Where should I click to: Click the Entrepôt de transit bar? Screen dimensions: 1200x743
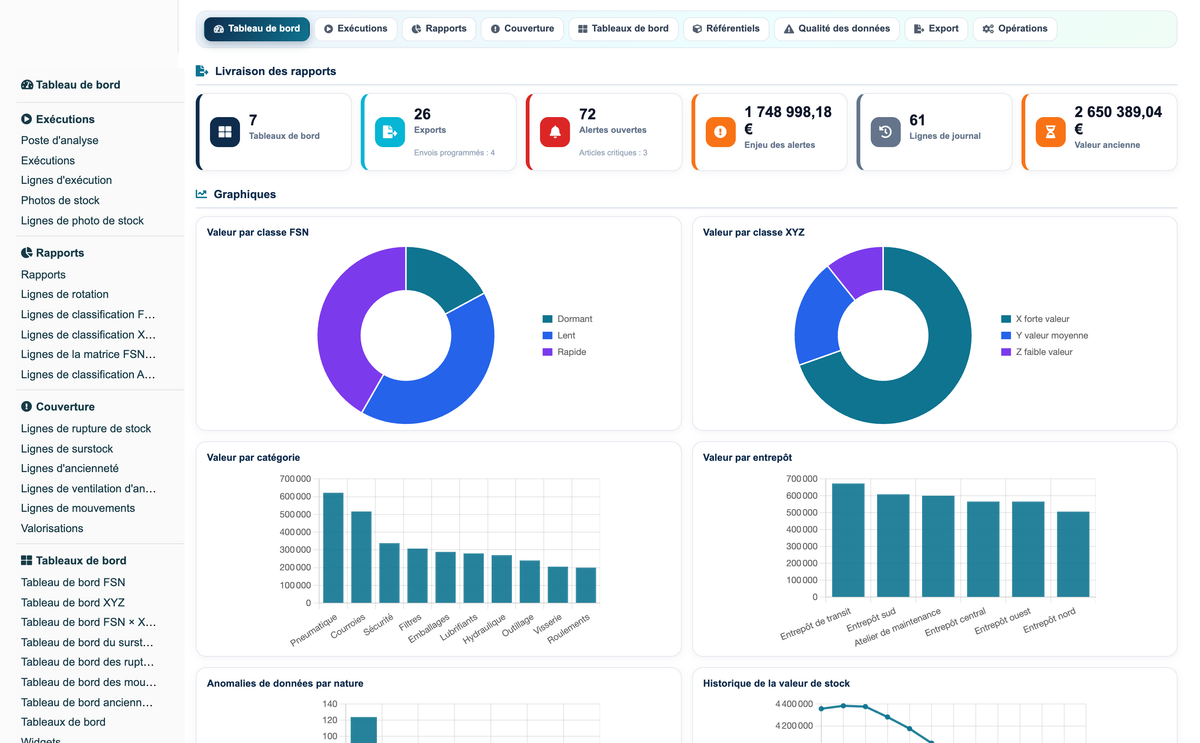click(x=848, y=540)
